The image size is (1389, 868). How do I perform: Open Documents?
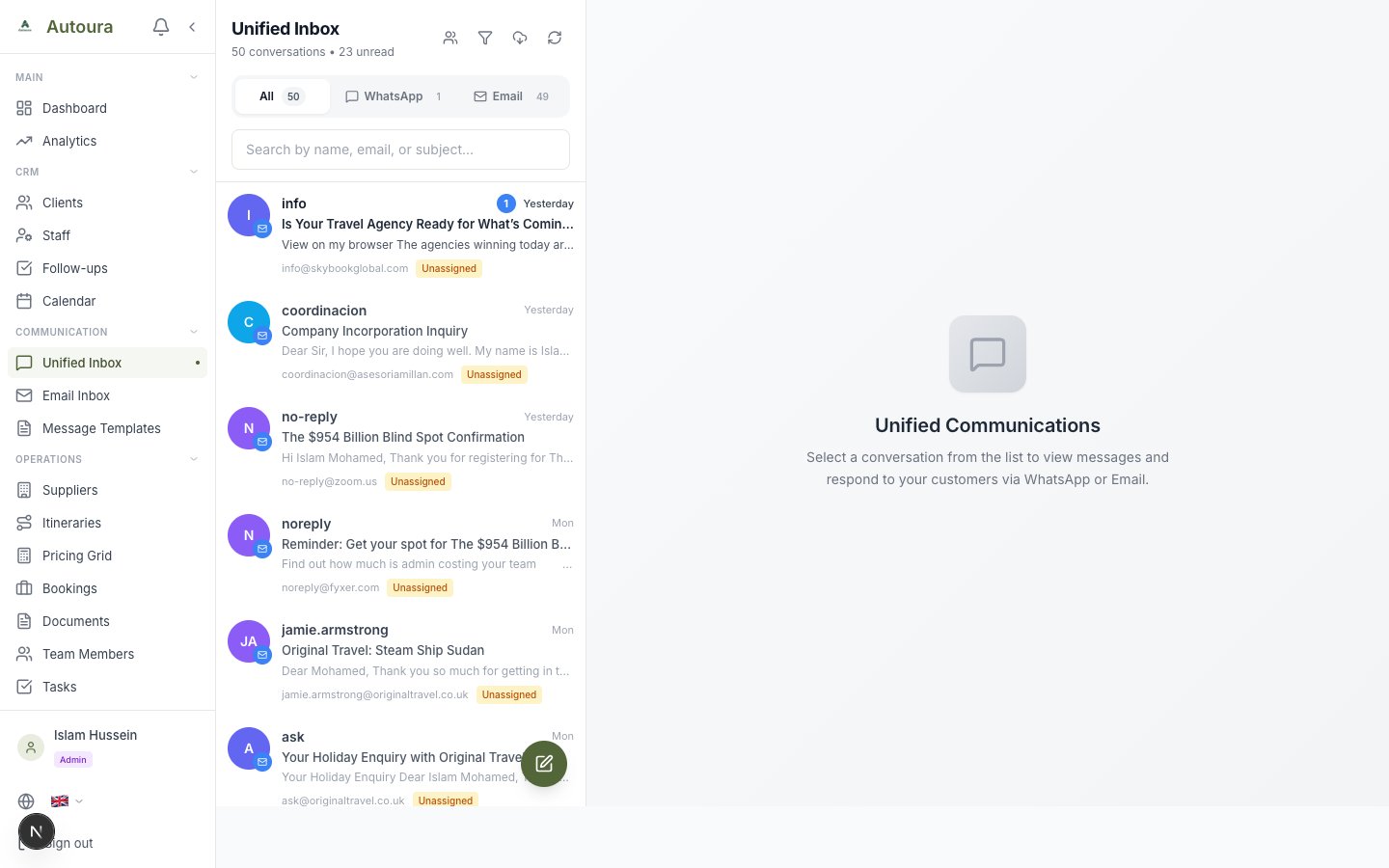(107, 621)
